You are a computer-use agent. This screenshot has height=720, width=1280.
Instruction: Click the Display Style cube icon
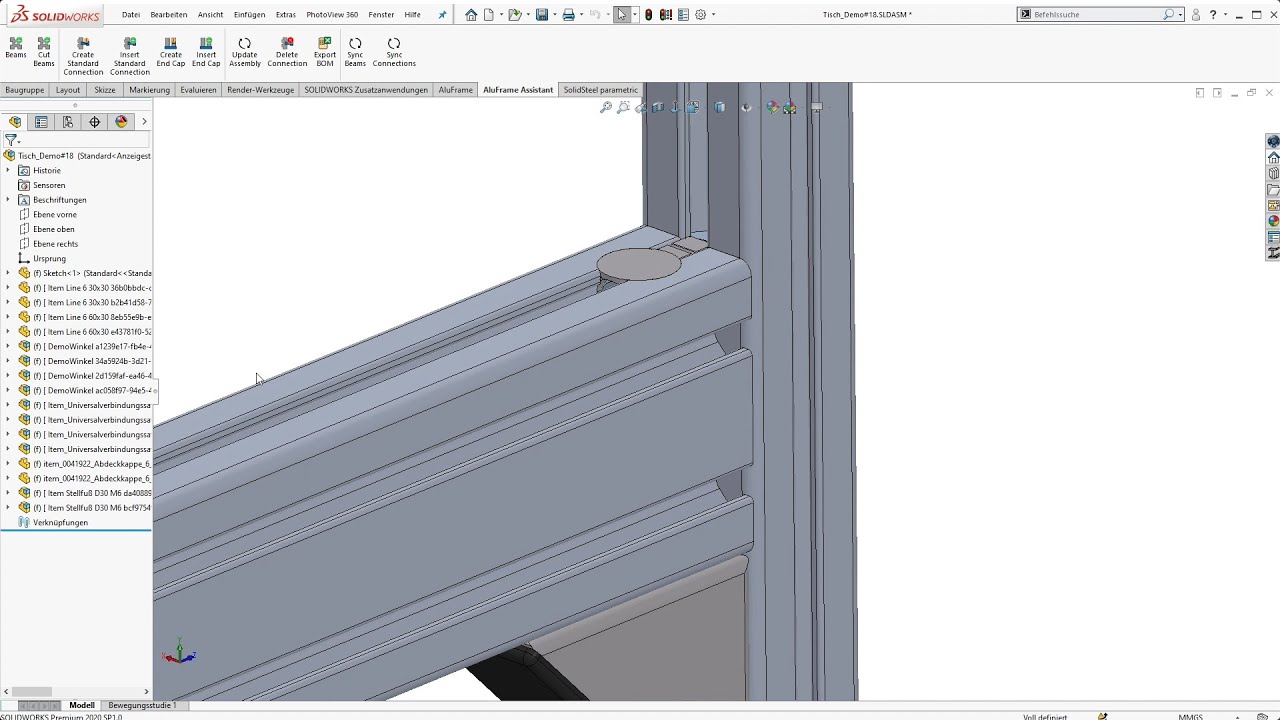[719, 107]
